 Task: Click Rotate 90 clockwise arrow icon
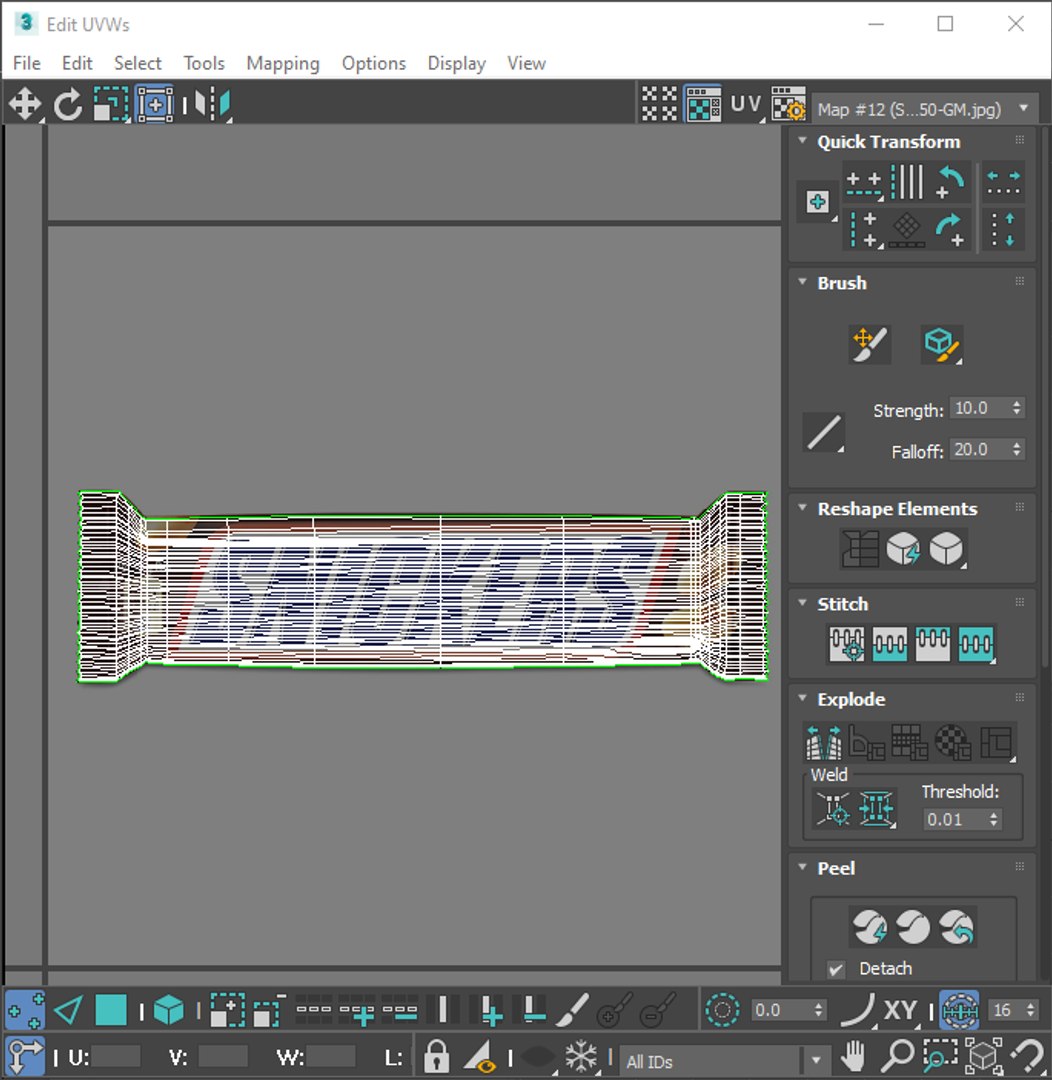[x=951, y=229]
